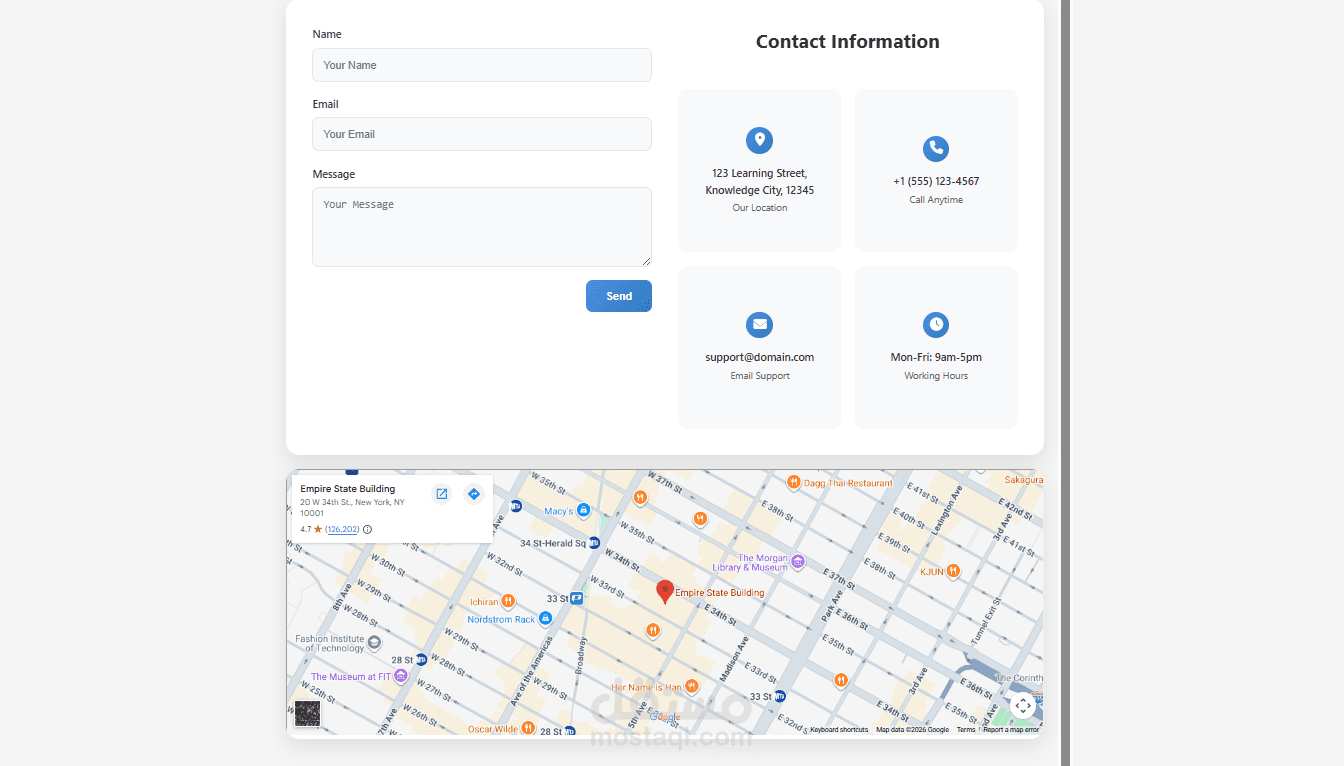Viewport: 1344px width, 766px height.
Task: Click the page vertical scrollbar
Action: click(x=1065, y=383)
